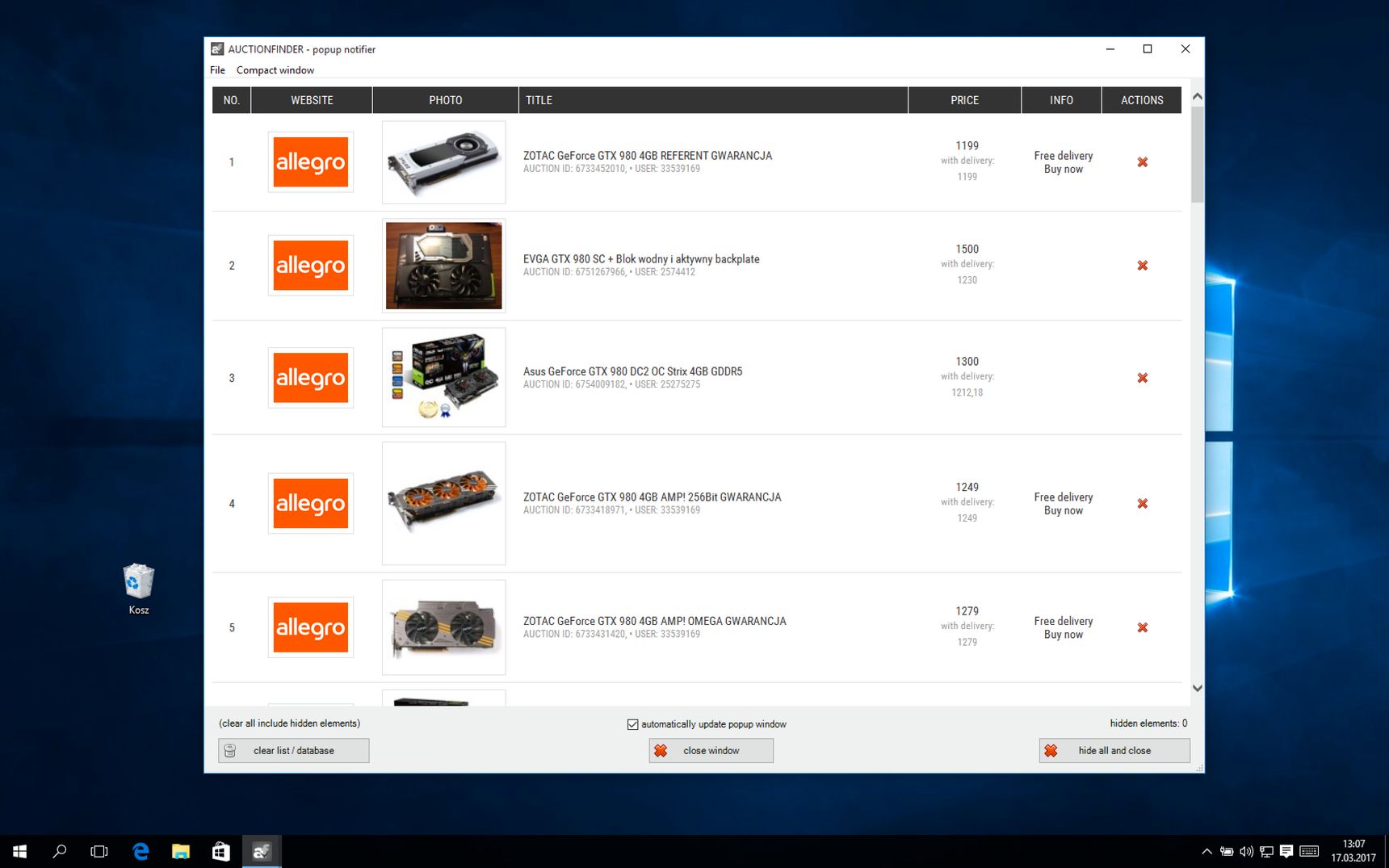Open ZOTAC AMP! 256Bit card photo

(x=444, y=503)
